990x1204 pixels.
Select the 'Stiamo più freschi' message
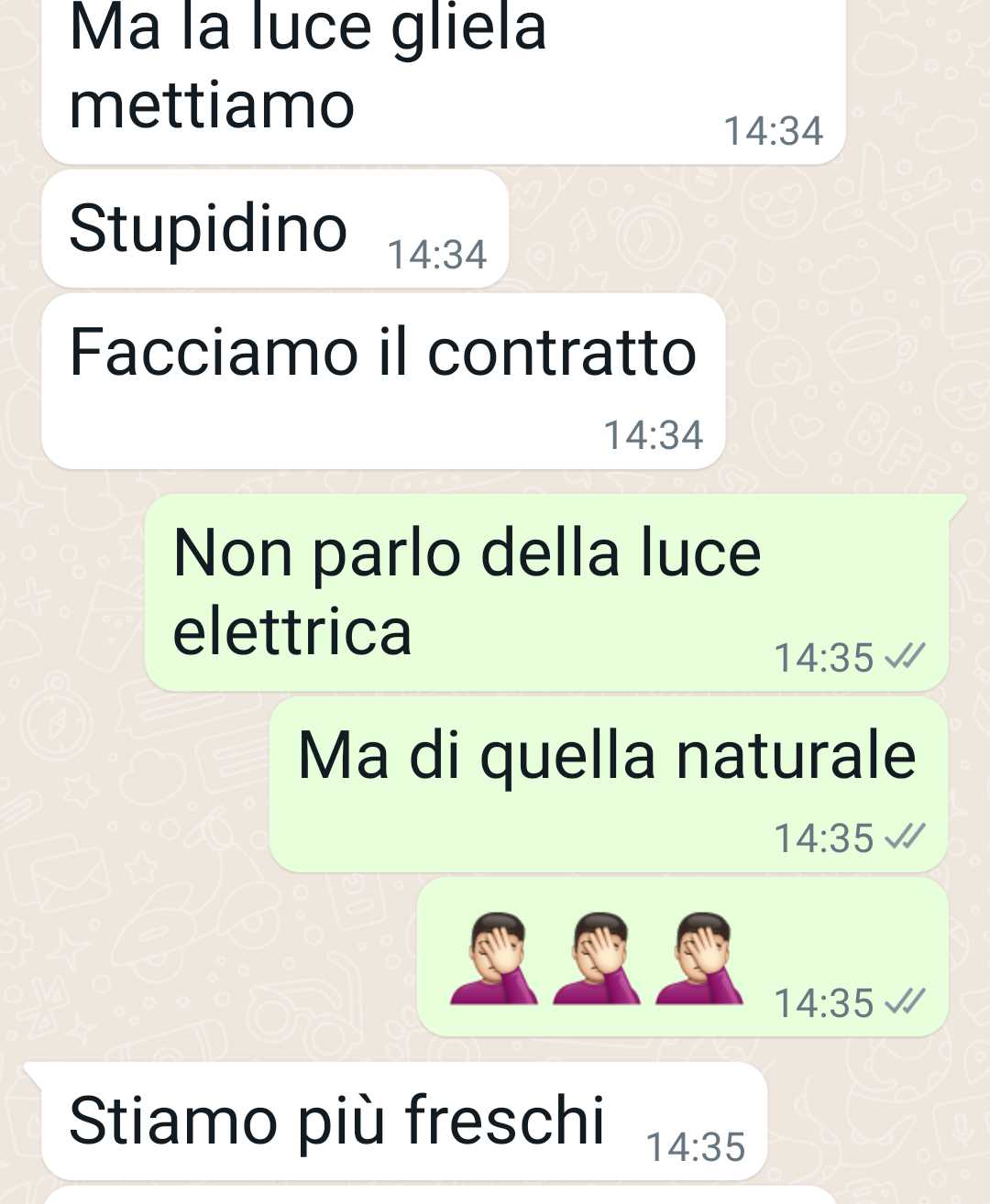(404, 1121)
